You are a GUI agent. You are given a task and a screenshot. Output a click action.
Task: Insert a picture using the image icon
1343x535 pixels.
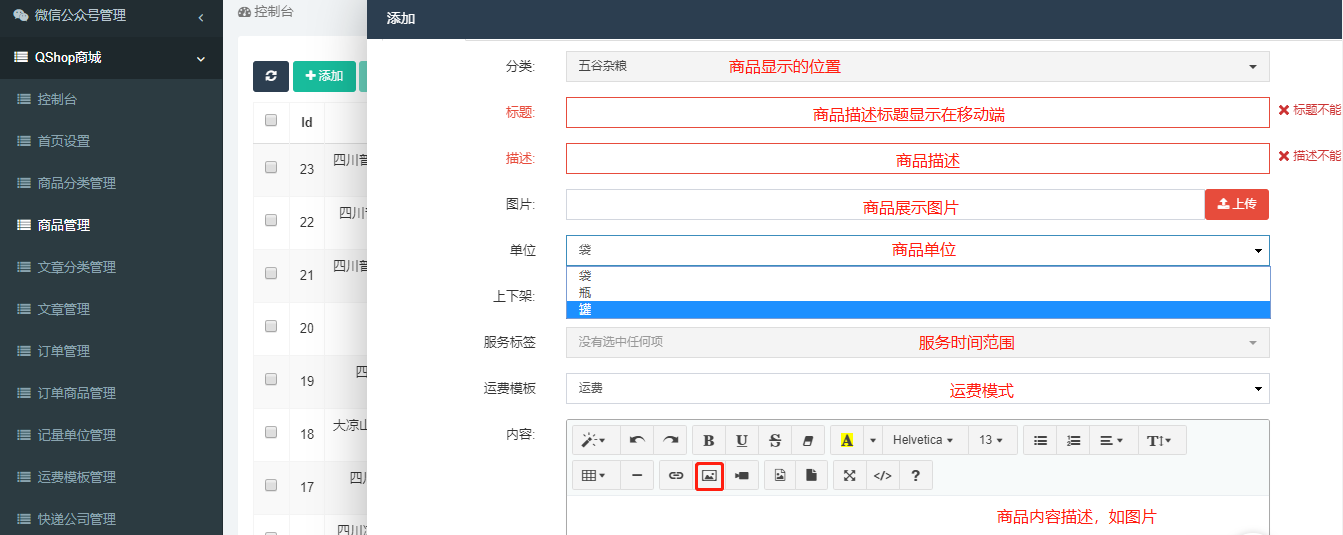(709, 476)
